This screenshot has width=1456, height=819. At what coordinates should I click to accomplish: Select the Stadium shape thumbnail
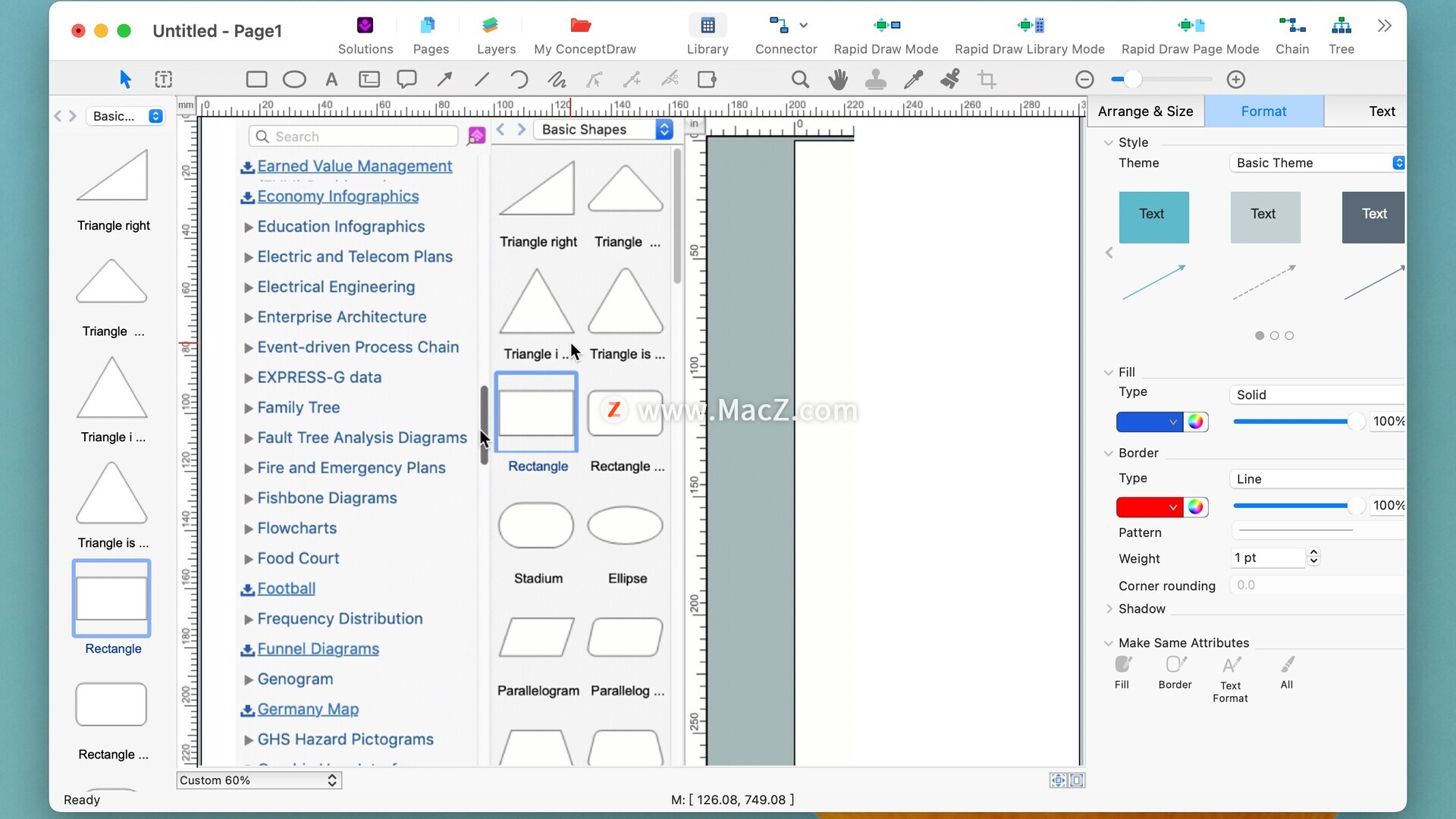(x=536, y=526)
